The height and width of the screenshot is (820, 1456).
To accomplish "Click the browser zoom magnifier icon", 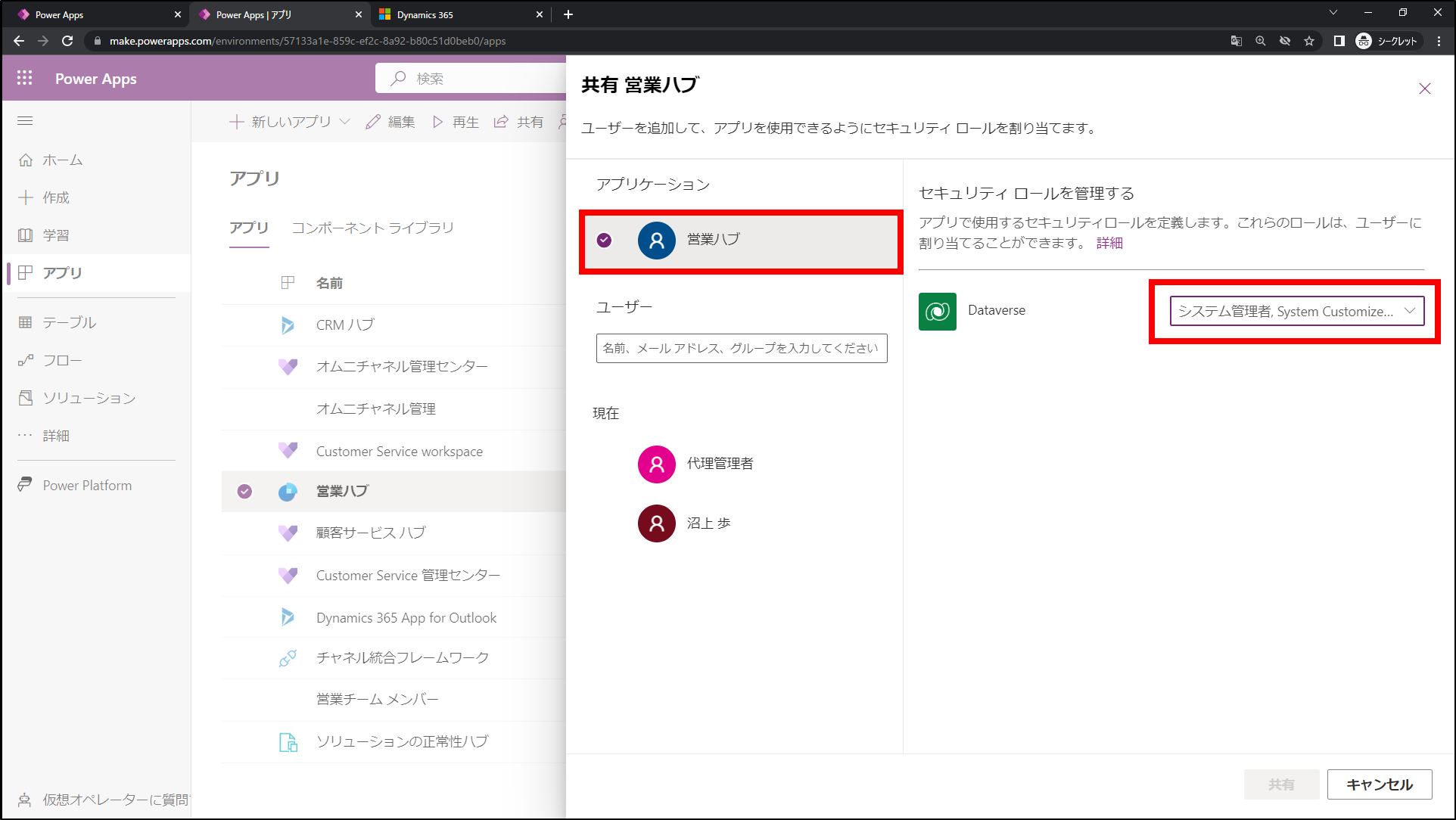I will coord(1261,41).
